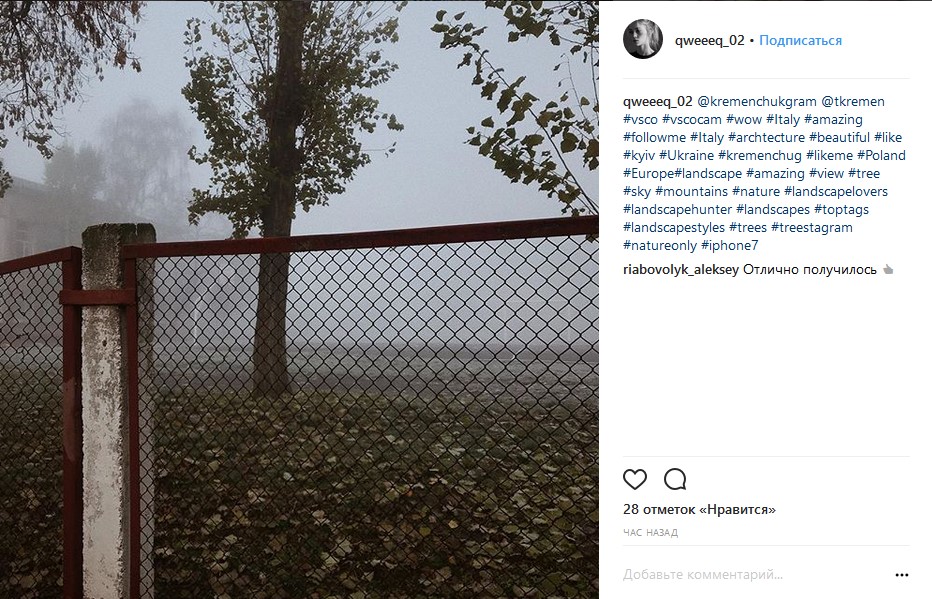Like the post with heart icon
The width and height of the screenshot is (932, 599).
[x=635, y=479]
